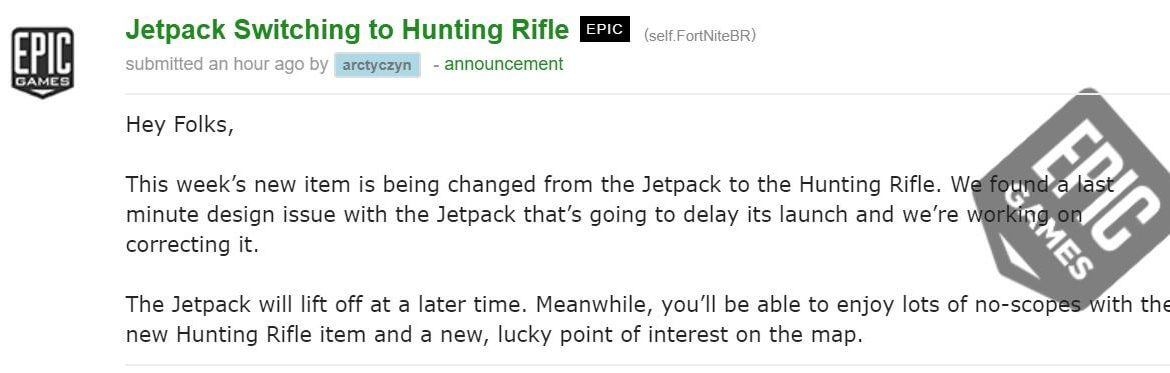Filter posts by the announcement flair
1170x373 pixels.
[x=504, y=64]
